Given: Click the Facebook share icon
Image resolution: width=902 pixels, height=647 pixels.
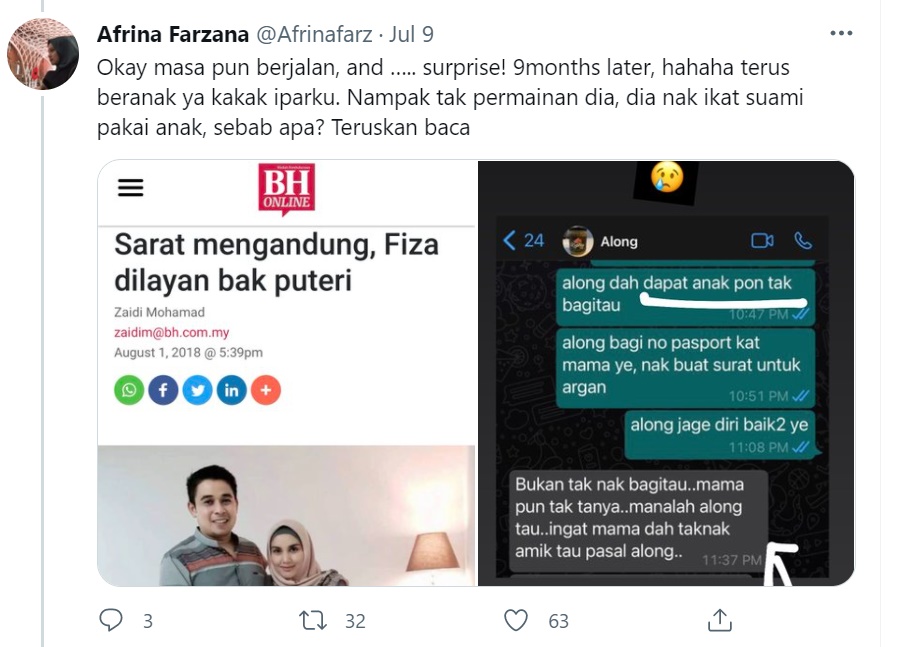Looking at the screenshot, I should point(163,391).
